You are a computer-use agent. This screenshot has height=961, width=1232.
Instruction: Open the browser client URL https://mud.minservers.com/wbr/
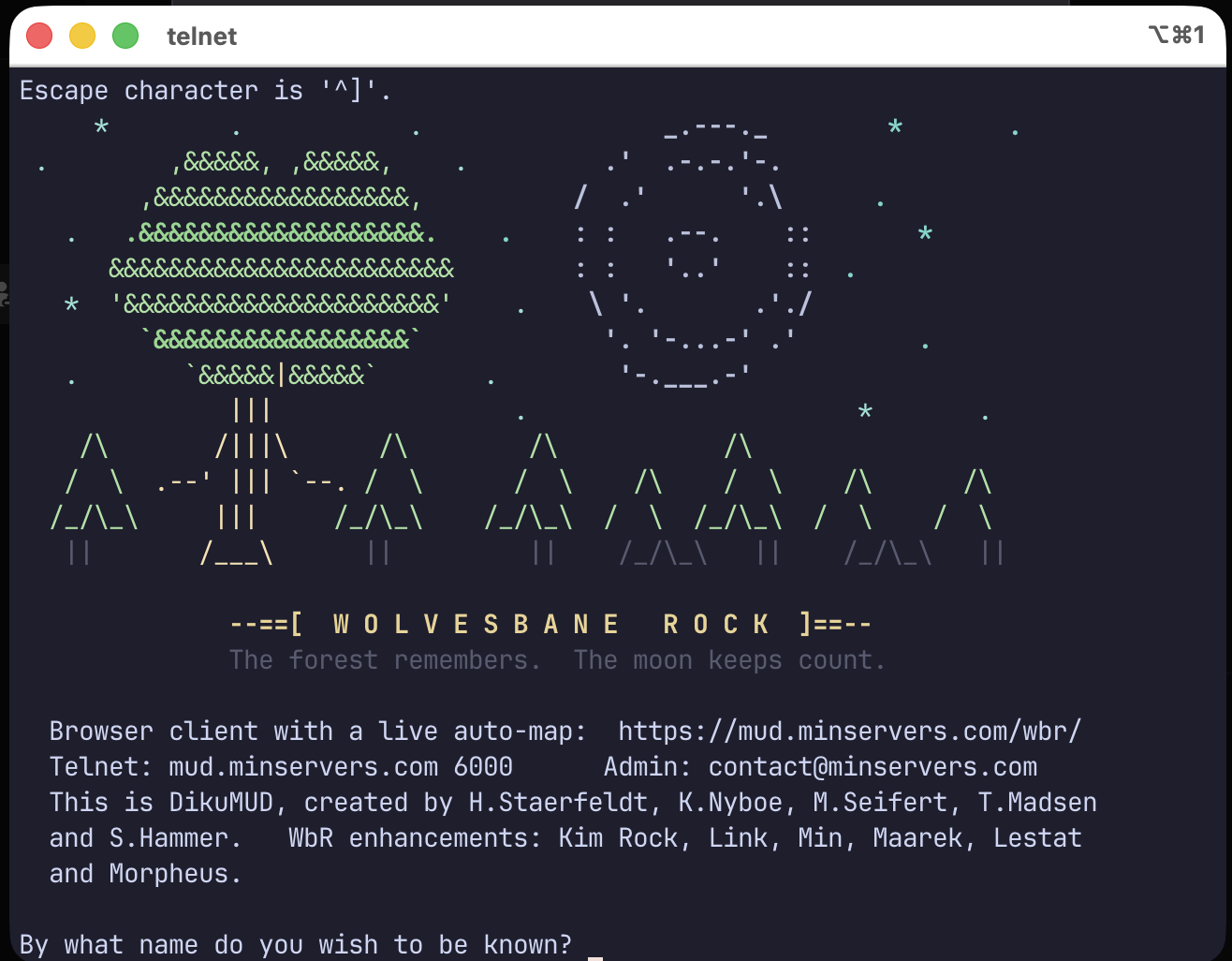(x=850, y=731)
